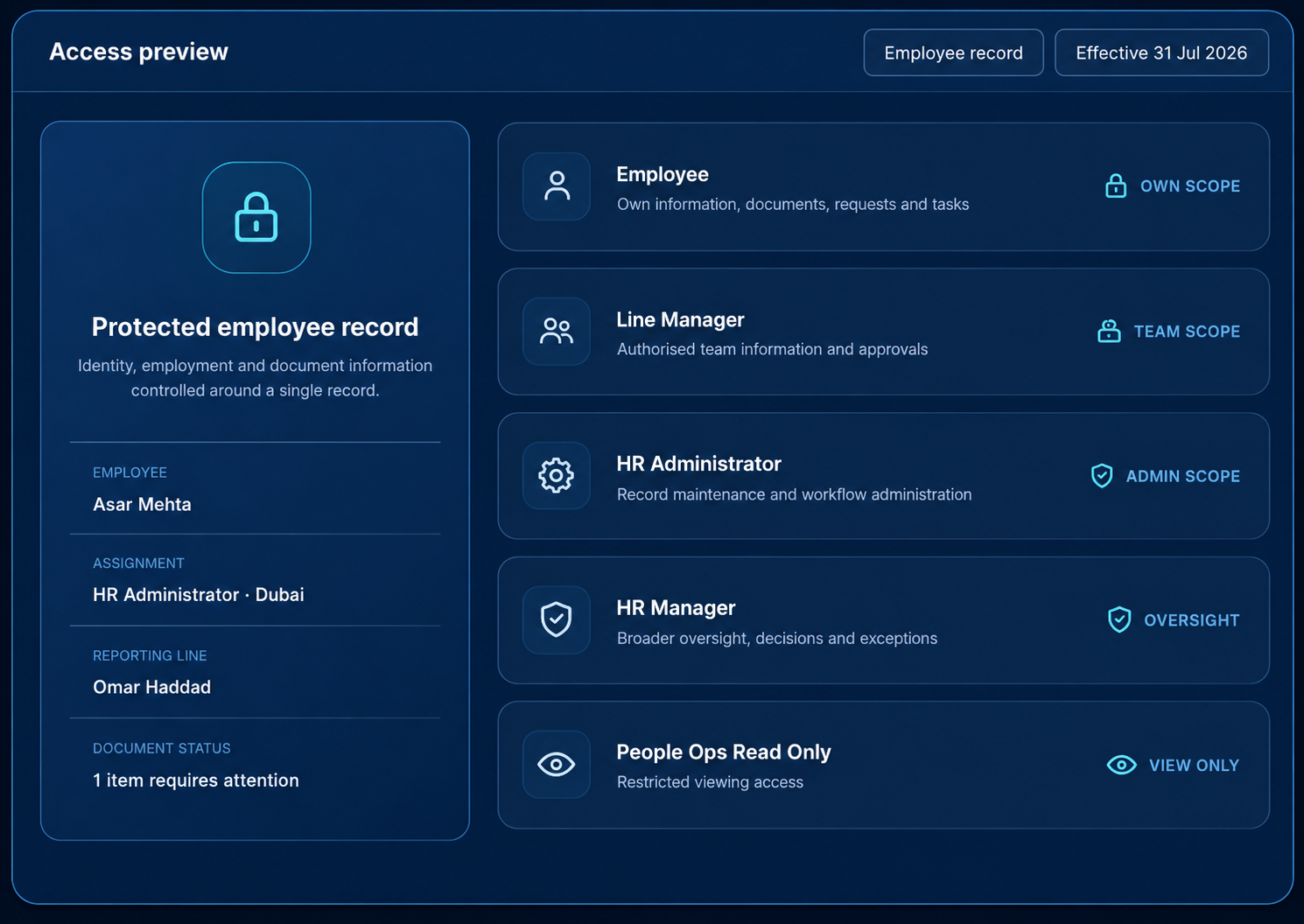Click 'Authorised team information and approvals' description
The height and width of the screenshot is (924, 1304).
click(772, 349)
